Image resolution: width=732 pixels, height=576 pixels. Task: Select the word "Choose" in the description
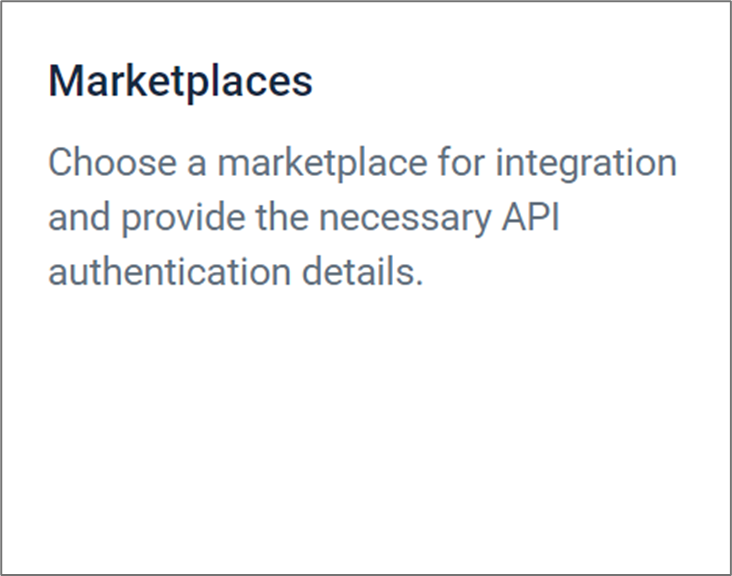[x=96, y=162]
